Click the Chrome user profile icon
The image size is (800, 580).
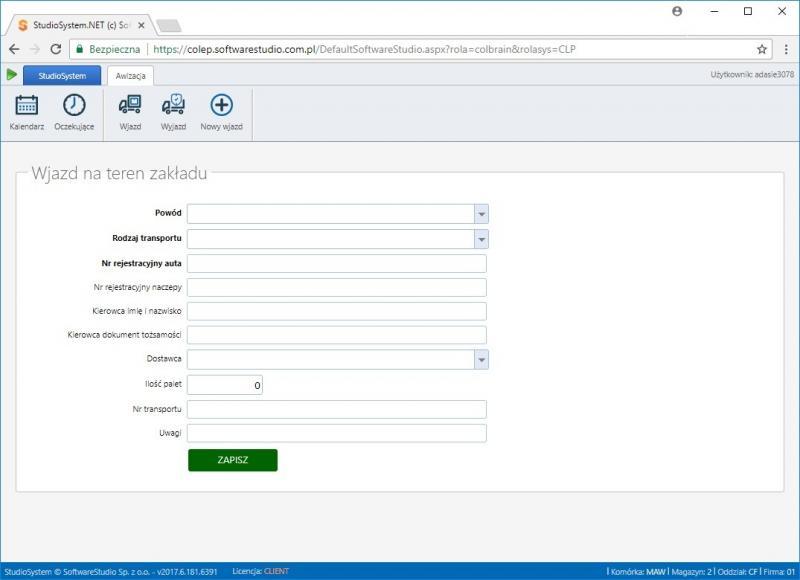tap(677, 11)
